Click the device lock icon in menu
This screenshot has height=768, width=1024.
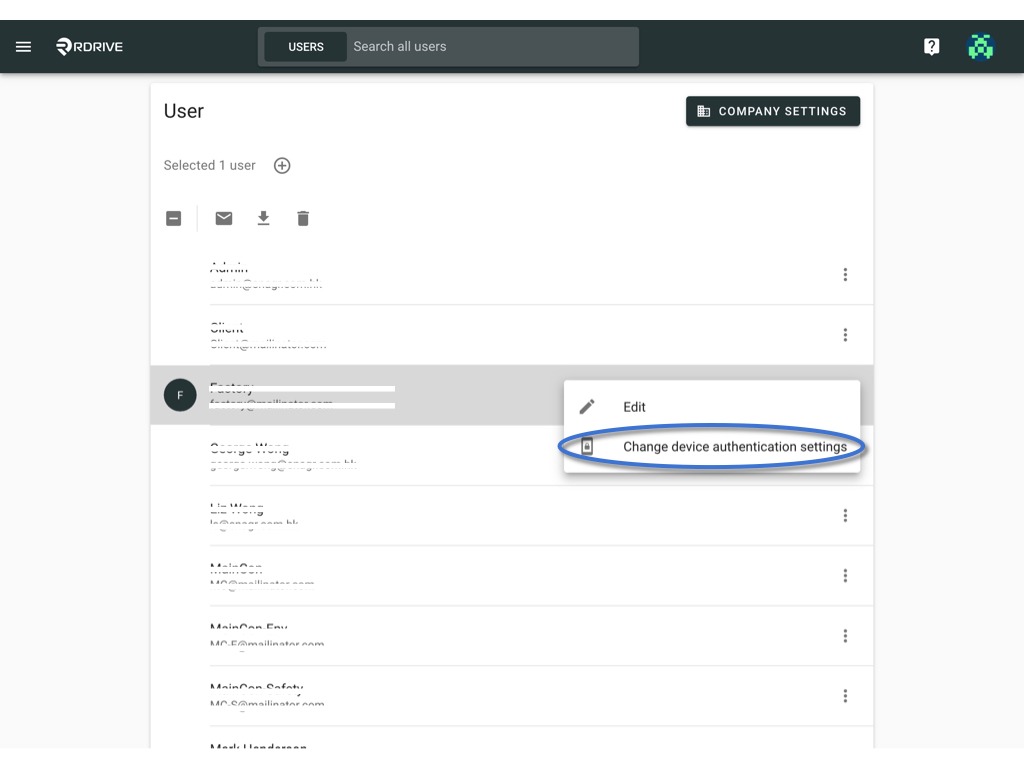pos(587,447)
